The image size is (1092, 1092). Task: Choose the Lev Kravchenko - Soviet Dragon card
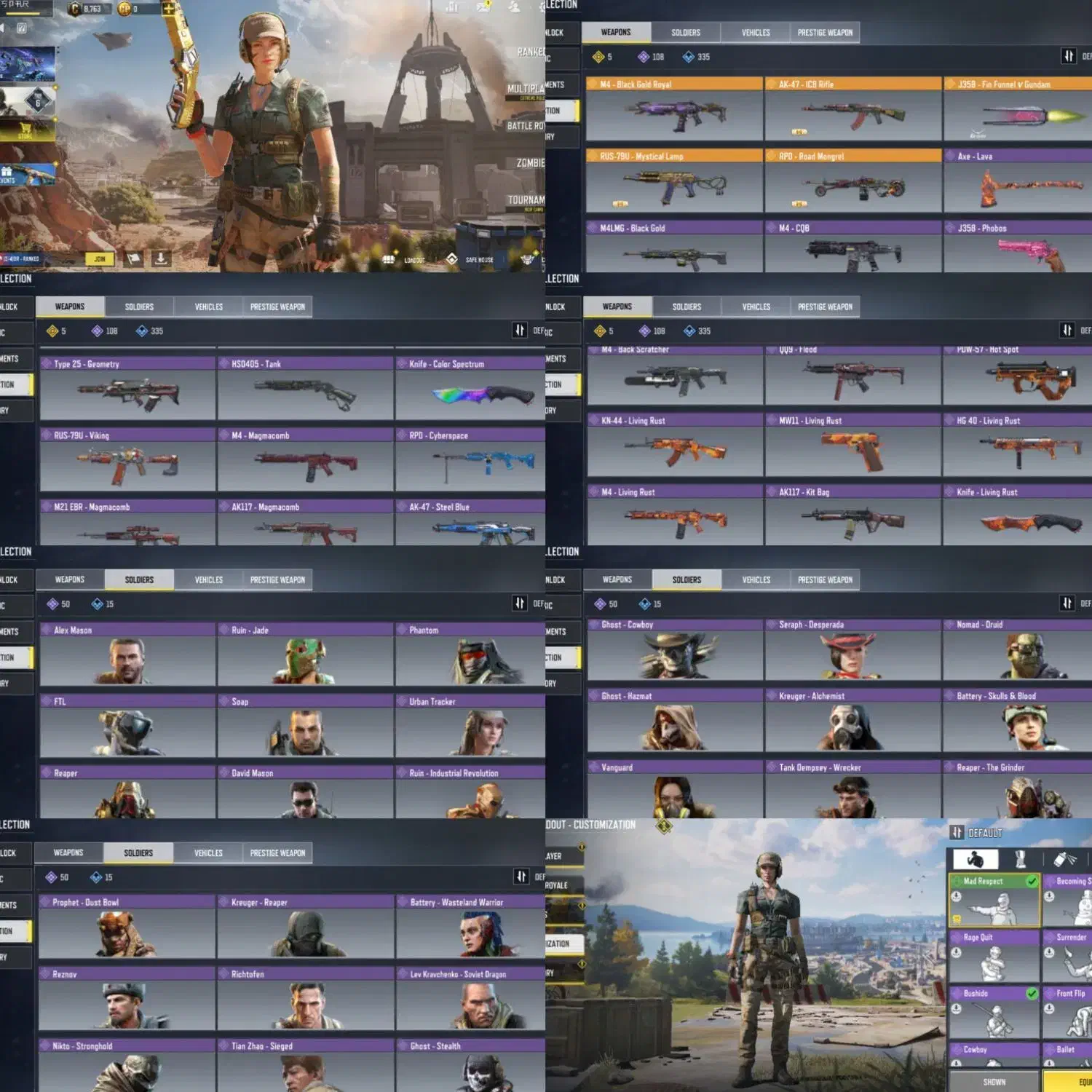tap(471, 999)
